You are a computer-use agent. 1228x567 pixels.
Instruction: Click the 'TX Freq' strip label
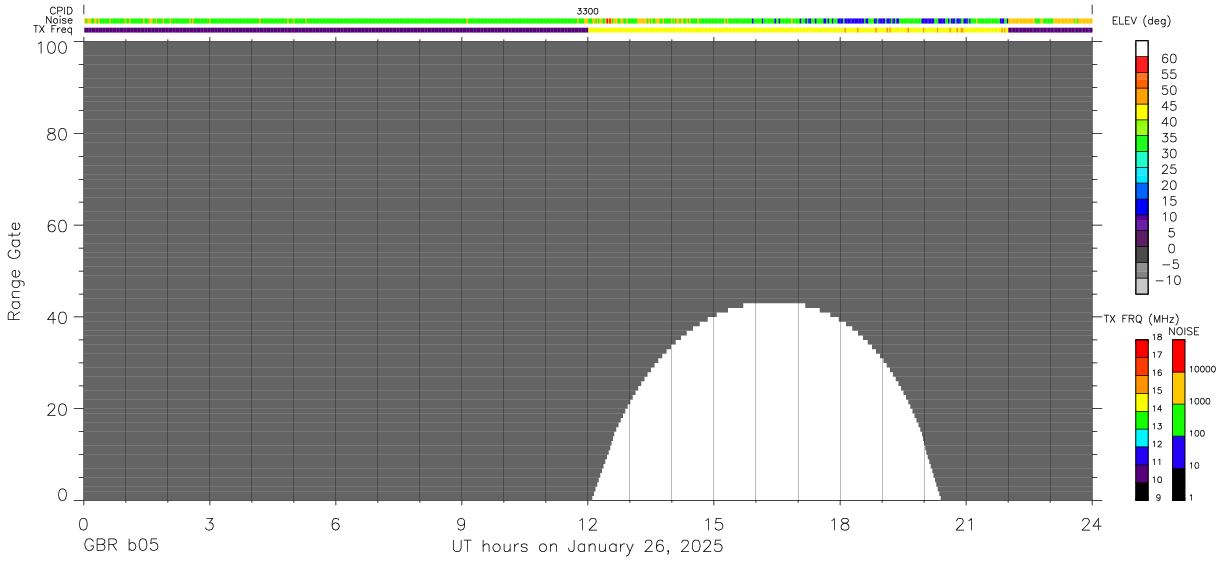tap(54, 30)
